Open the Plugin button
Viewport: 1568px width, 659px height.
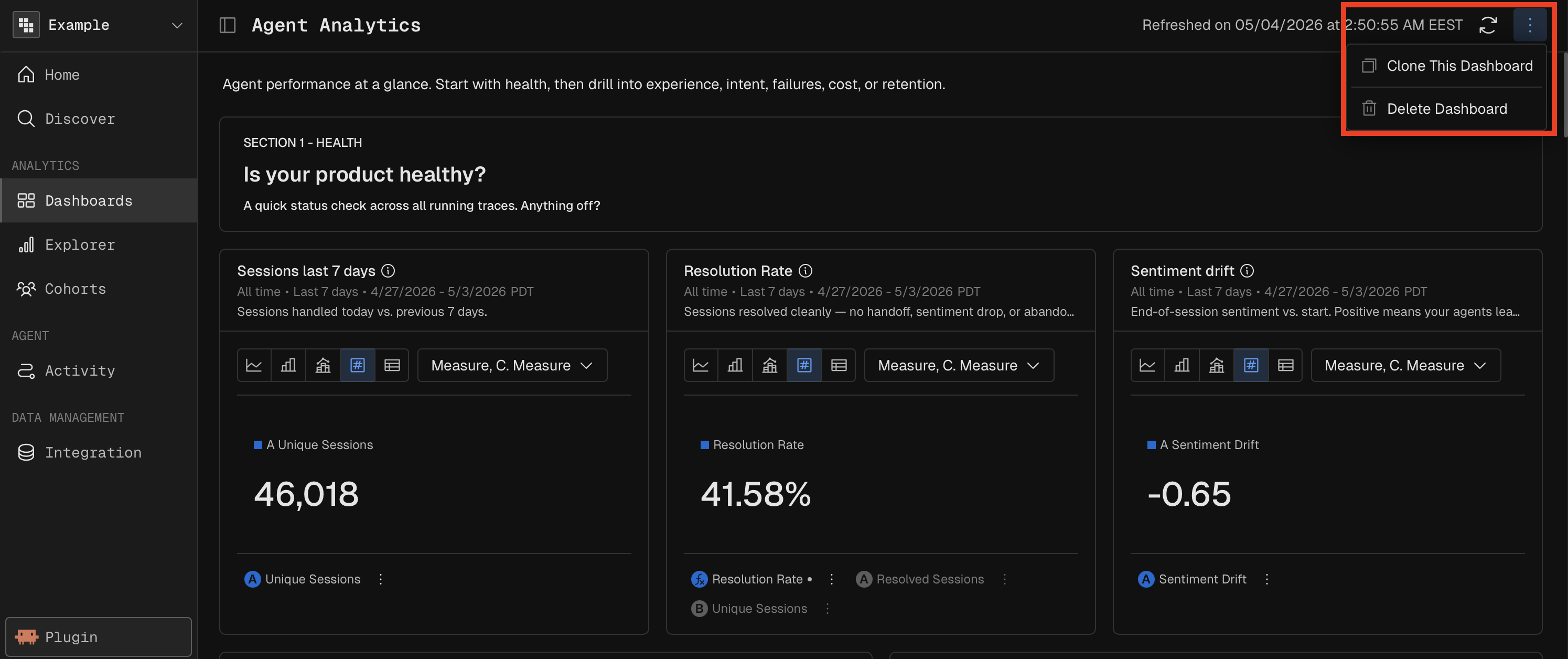click(x=99, y=636)
